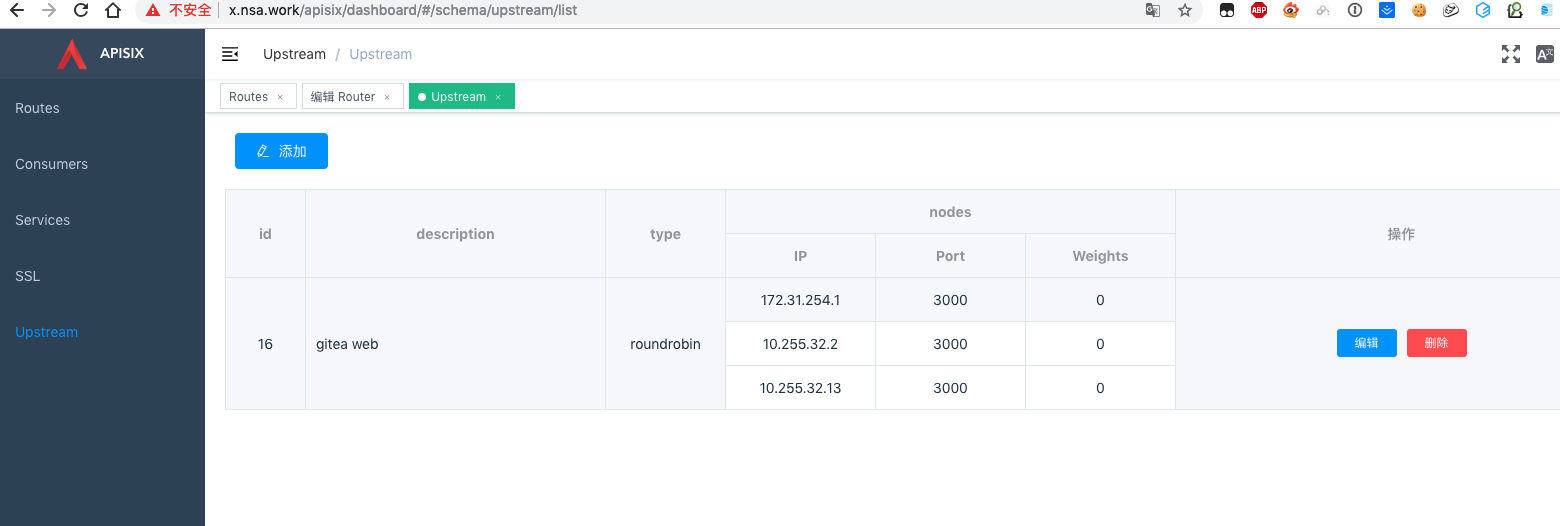The image size is (1560, 526).
Task: Click the nodes column header
Action: pos(950,212)
